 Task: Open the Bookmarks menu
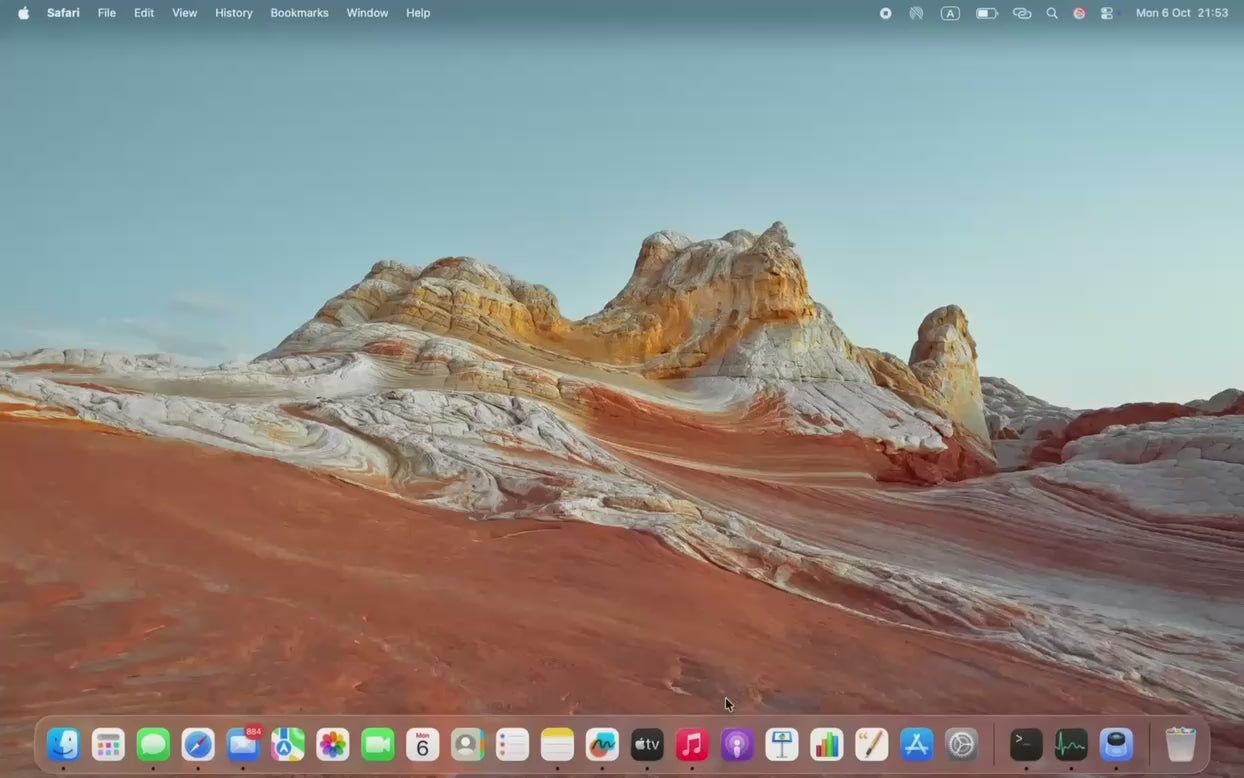299,13
